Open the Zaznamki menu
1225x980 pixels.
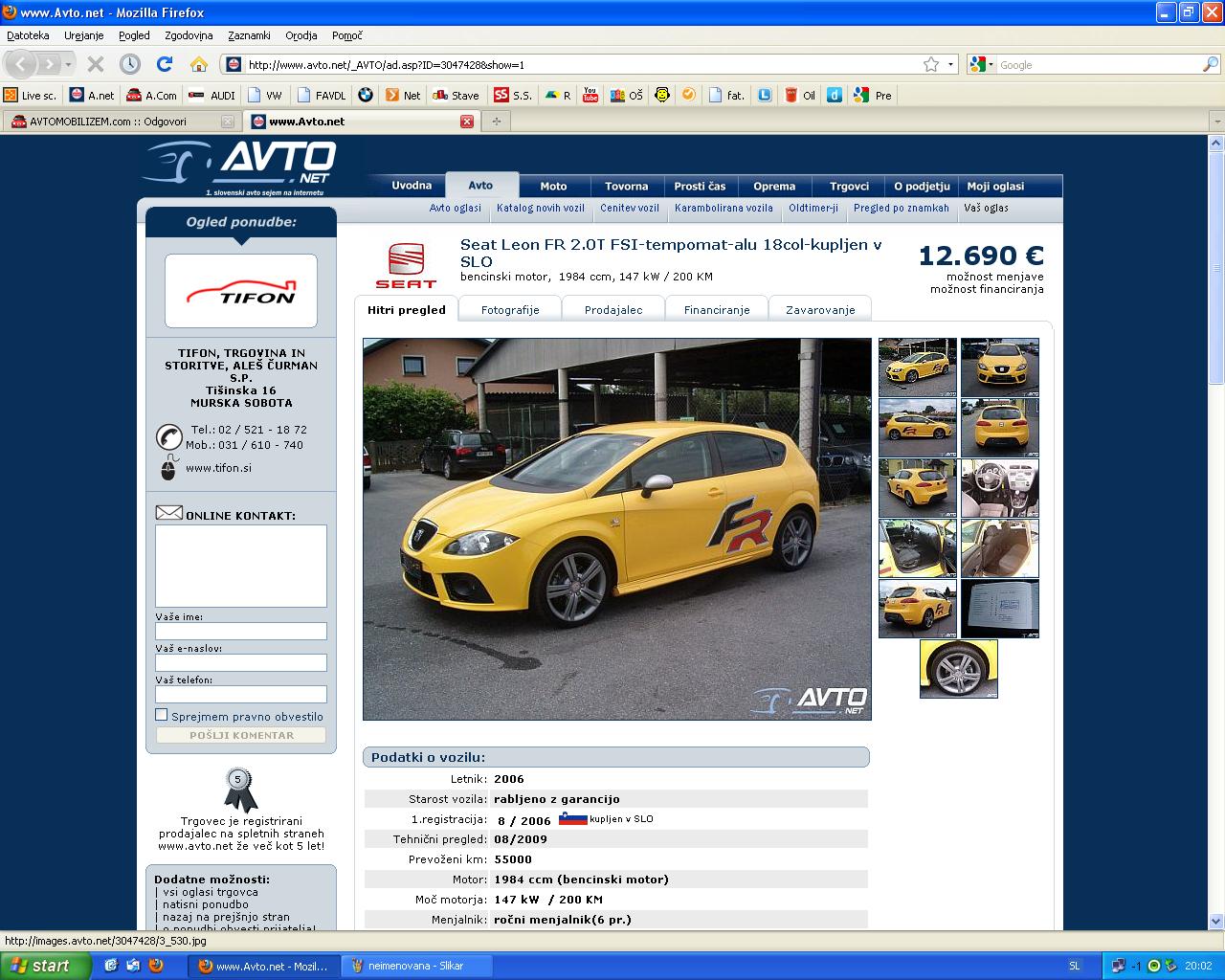(x=249, y=35)
